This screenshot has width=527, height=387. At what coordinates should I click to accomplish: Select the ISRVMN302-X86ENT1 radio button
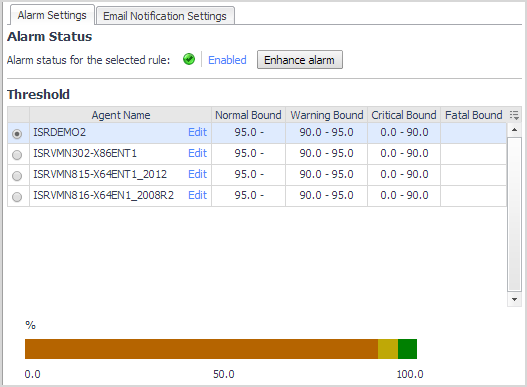pos(17,155)
